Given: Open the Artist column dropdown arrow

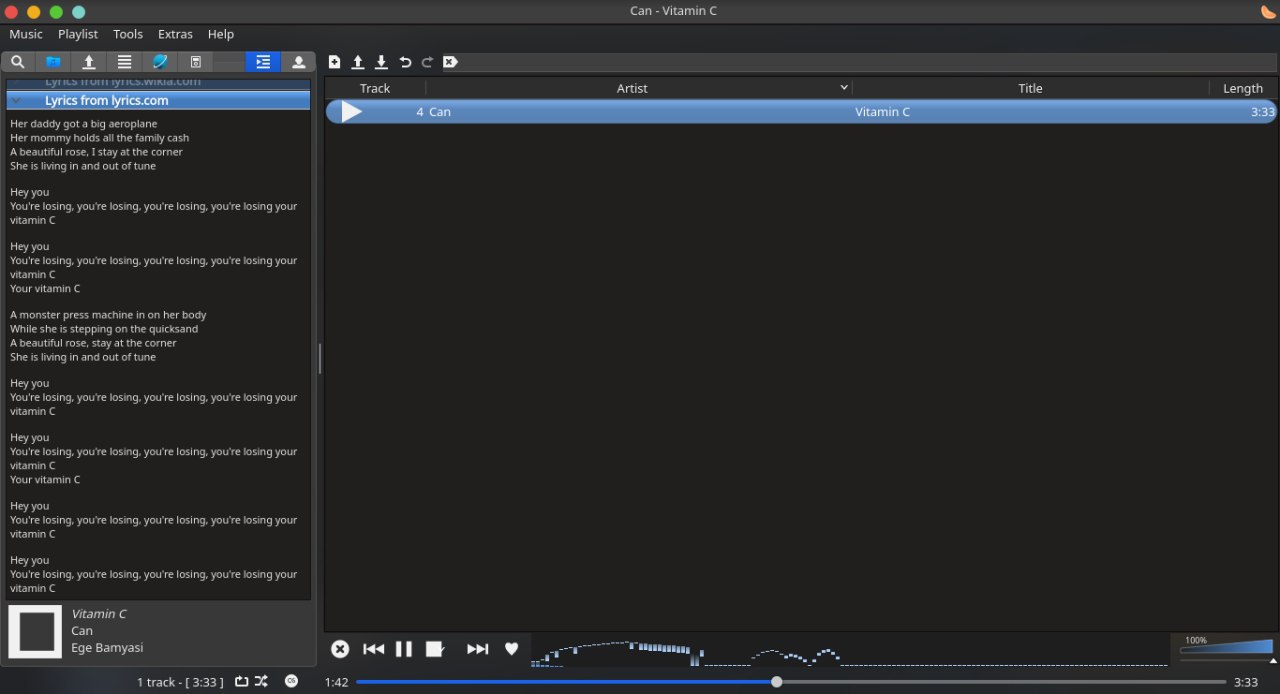Looking at the screenshot, I should (845, 88).
